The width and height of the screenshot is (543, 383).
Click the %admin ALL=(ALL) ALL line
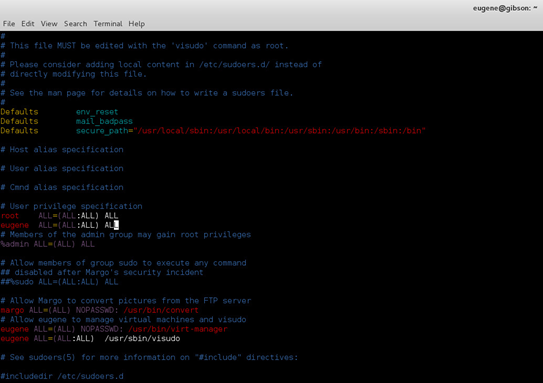coord(47,244)
